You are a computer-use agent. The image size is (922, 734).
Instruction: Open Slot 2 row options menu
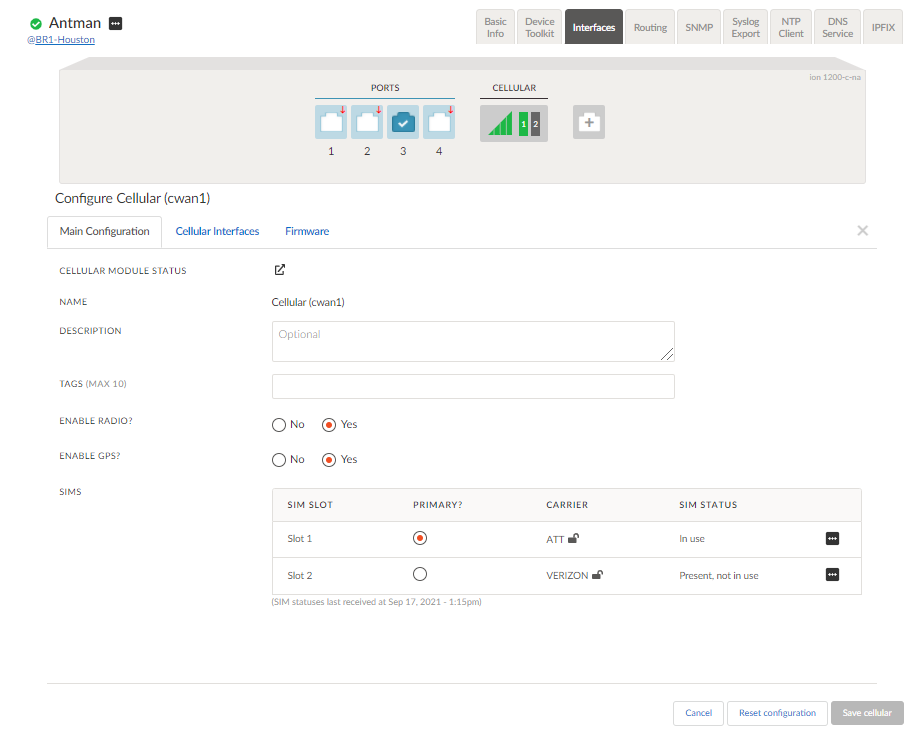click(x=832, y=575)
